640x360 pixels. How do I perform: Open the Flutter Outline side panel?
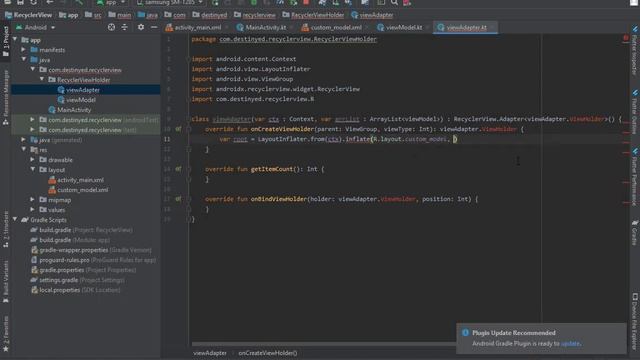point(635,111)
